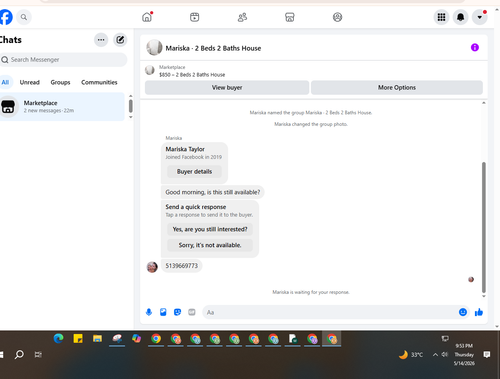500x379 pixels.
Task: Click the conversation vertical scrollbar
Action: (484, 227)
